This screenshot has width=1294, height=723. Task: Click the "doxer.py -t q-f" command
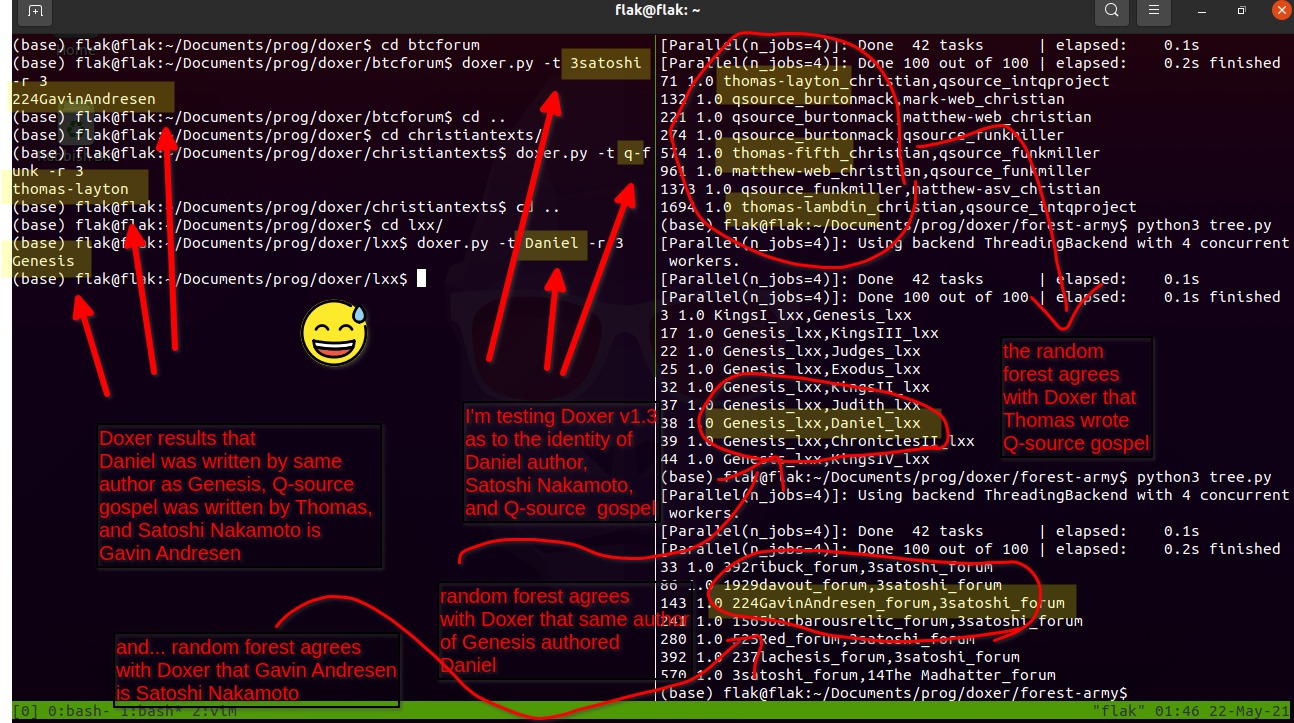pyautogui.click(x=582, y=153)
